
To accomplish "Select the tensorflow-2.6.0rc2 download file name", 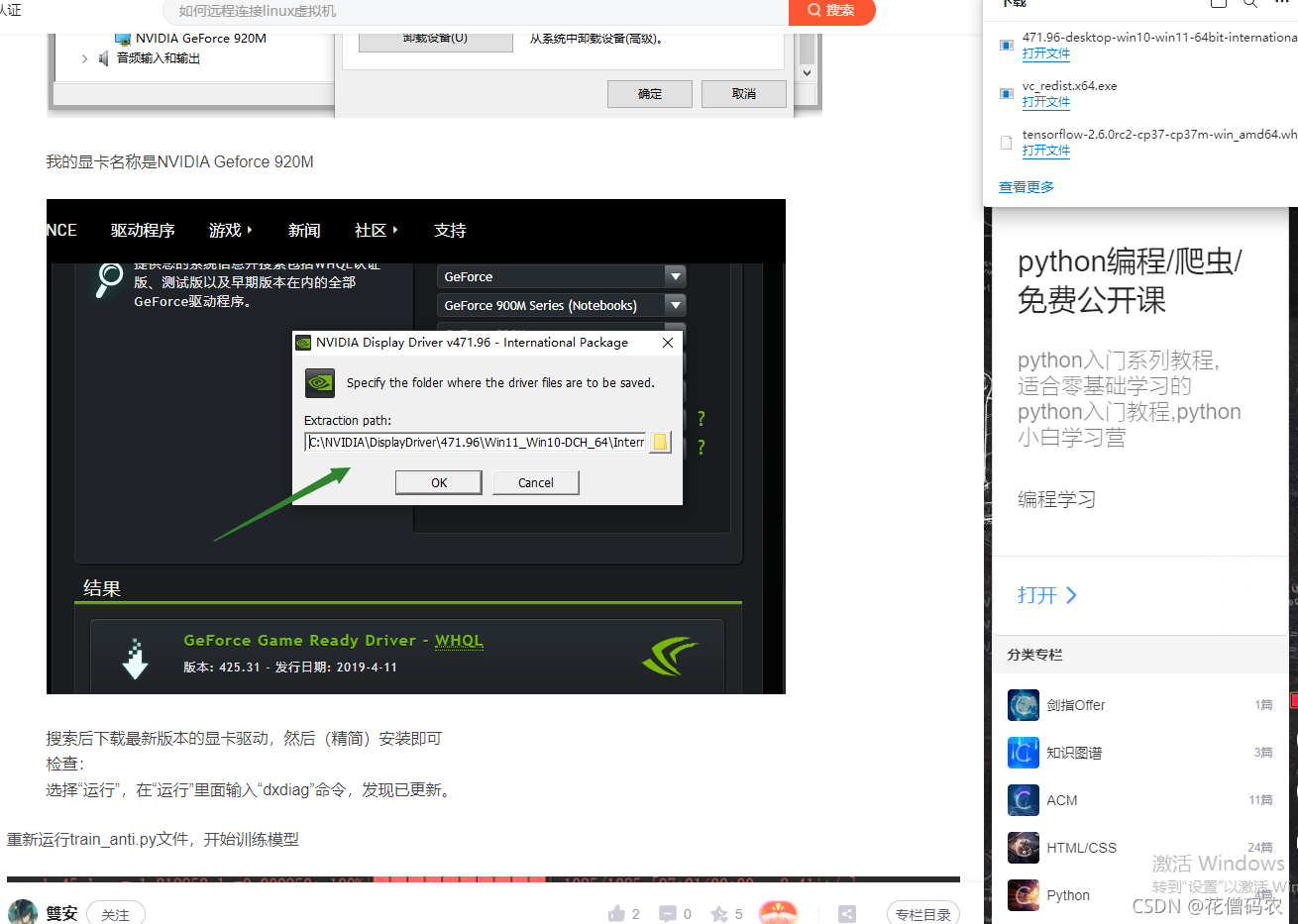I will point(1159,135).
